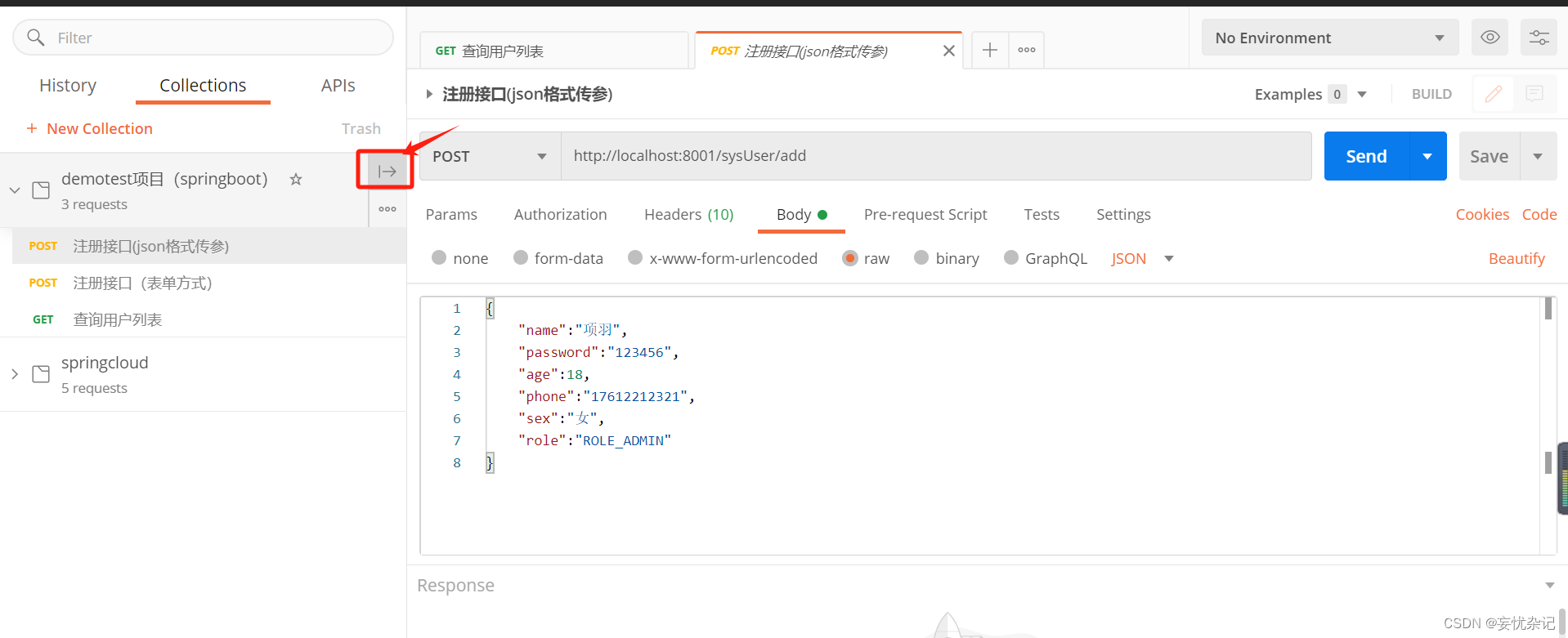Open the tab bar three-dot options menu
Viewport: 1568px width, 638px height.
1027,50
